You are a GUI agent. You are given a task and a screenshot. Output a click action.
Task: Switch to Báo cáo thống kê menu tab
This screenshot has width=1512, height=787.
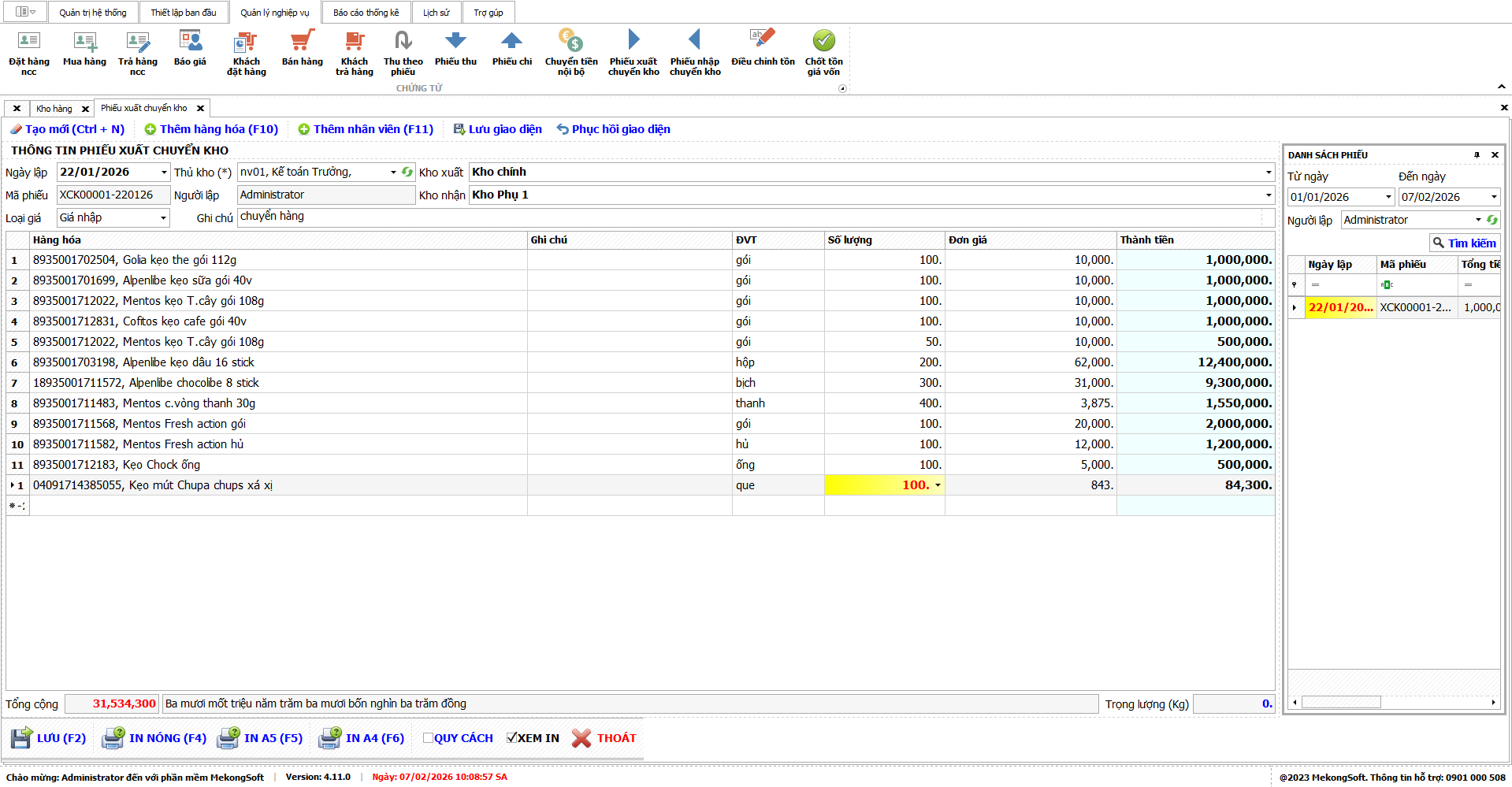click(x=366, y=13)
